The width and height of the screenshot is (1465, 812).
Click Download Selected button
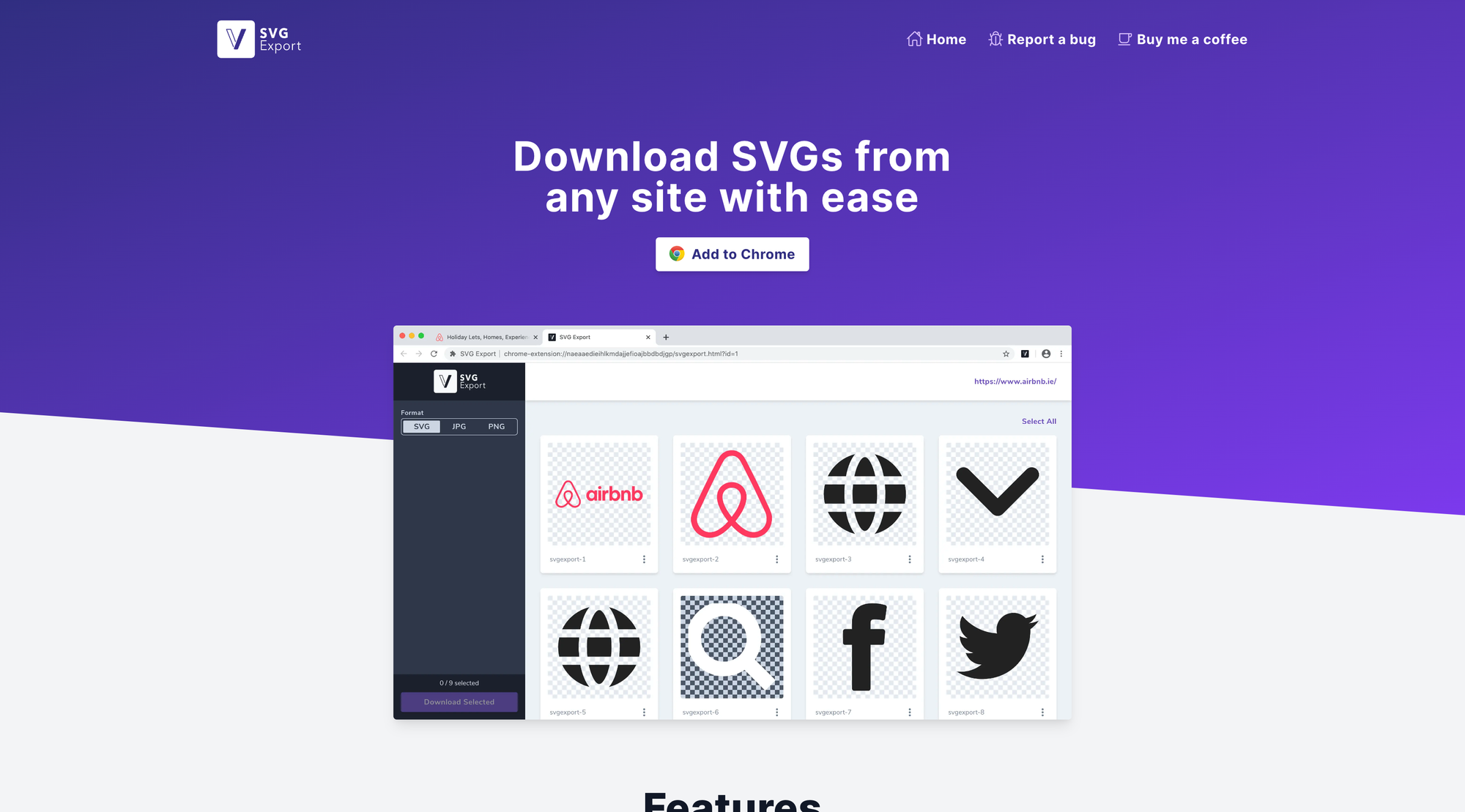459,701
